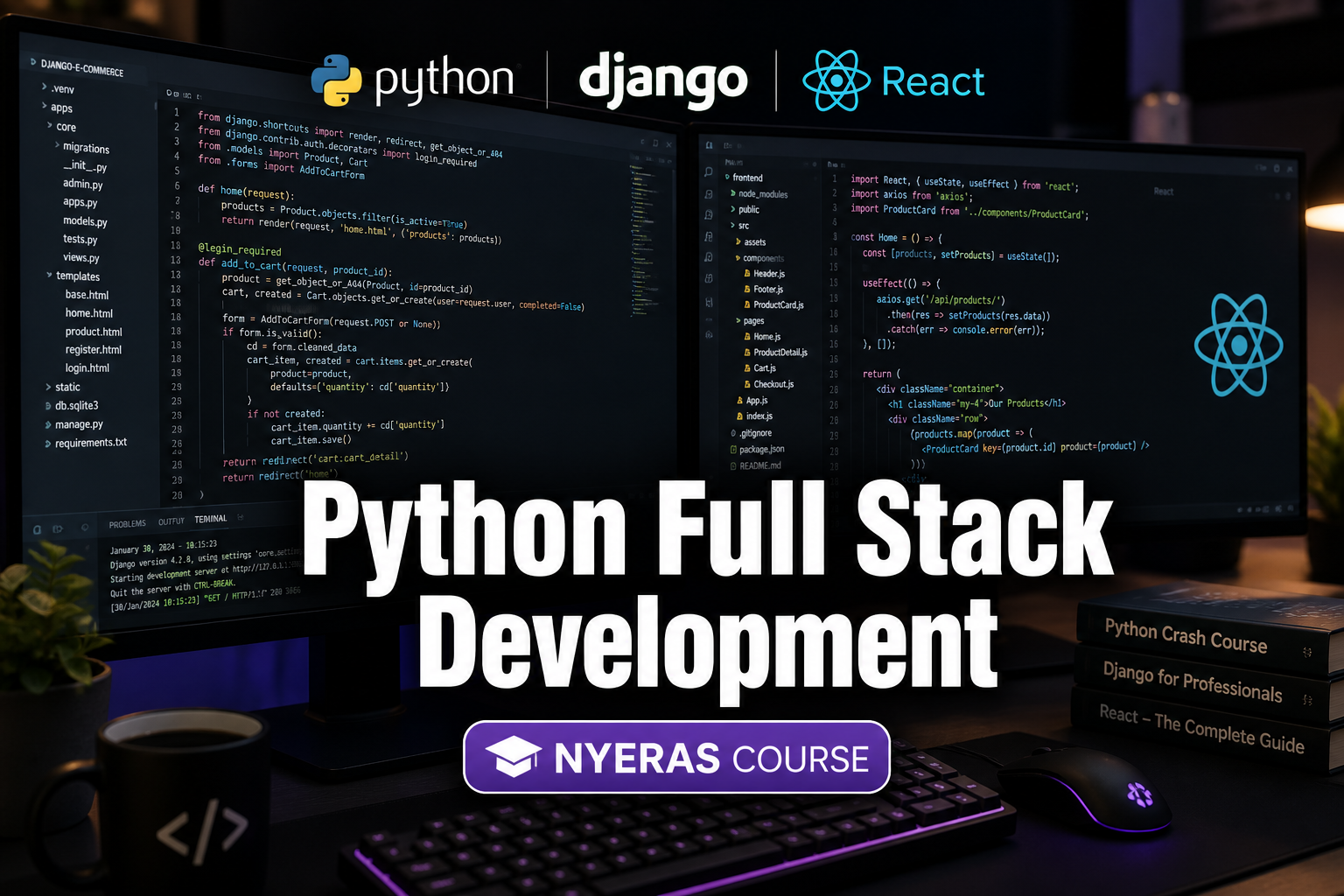Open index.js file

pos(759,416)
